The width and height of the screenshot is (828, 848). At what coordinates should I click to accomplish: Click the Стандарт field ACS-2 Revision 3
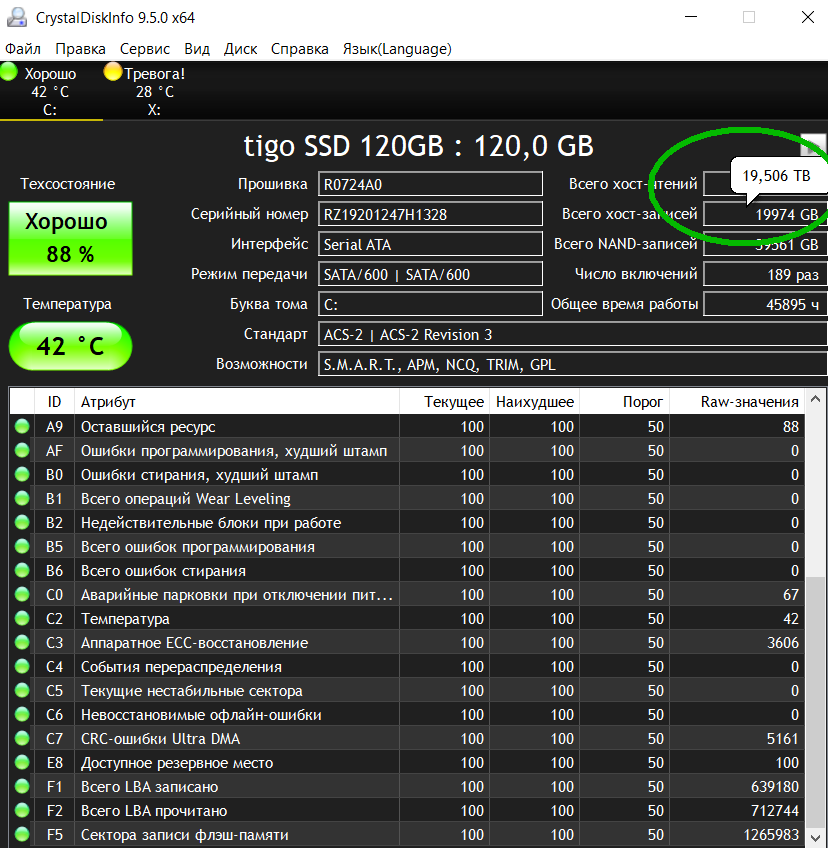coord(572,334)
